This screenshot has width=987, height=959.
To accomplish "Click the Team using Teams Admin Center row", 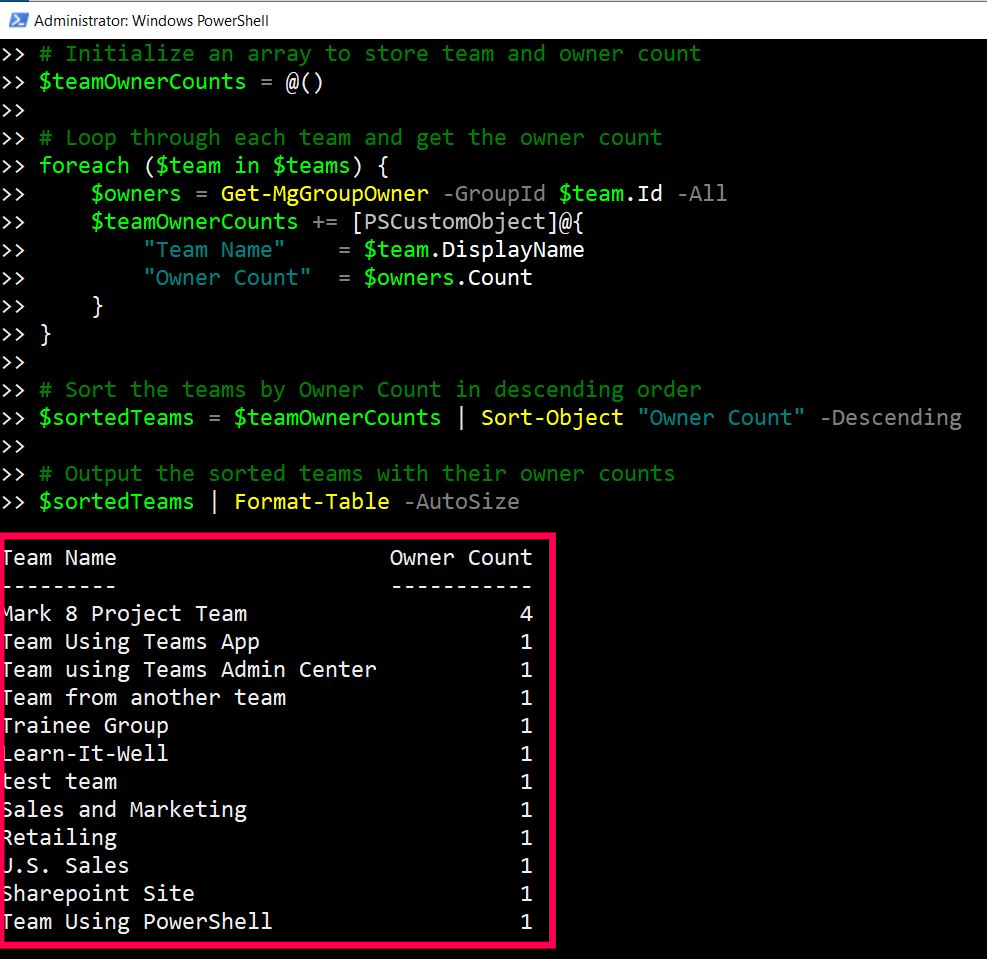I will [x=190, y=670].
